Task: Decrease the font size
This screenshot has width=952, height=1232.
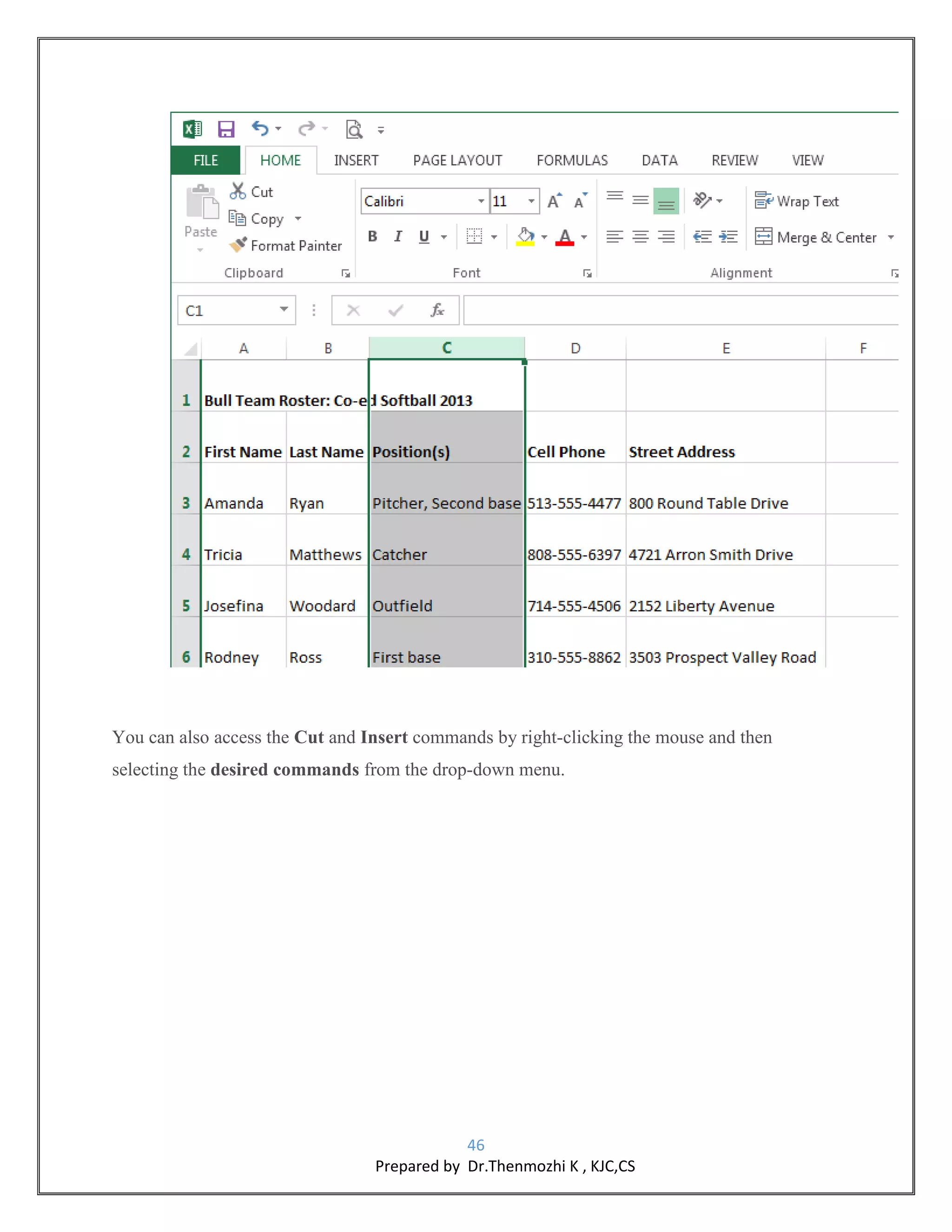Action: (x=581, y=201)
